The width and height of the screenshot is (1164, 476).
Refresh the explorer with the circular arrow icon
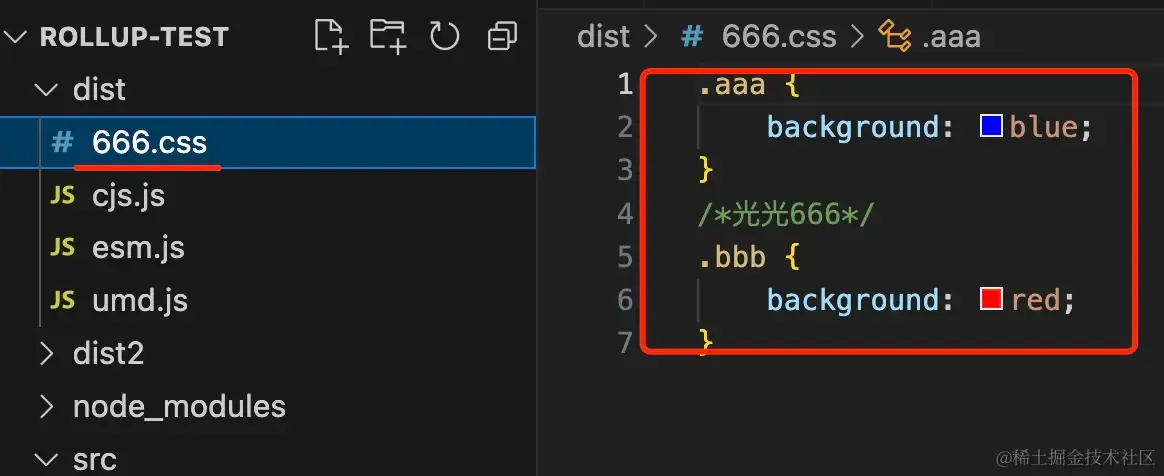(x=445, y=36)
